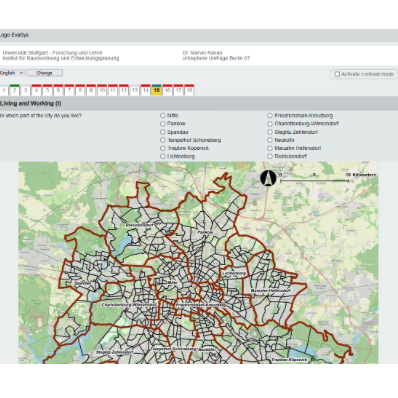Click the Pankow label on the map
398x398 pixels.
point(205,232)
